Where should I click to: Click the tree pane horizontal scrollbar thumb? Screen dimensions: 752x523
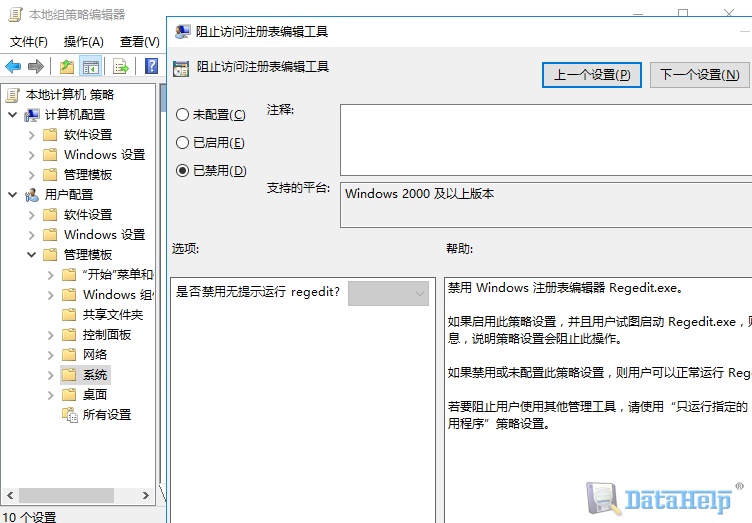click(x=66, y=495)
